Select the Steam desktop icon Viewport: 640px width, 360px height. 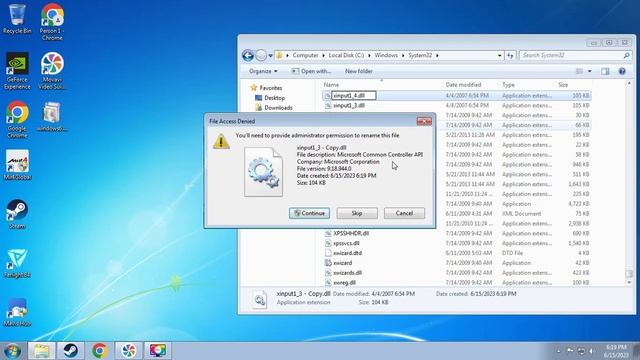pyautogui.click(x=17, y=214)
